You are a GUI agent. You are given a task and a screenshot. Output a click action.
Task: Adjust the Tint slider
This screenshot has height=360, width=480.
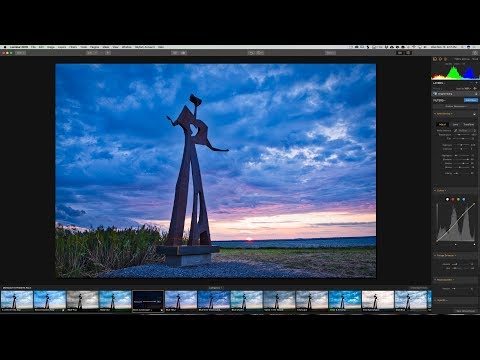pyautogui.click(x=461, y=138)
